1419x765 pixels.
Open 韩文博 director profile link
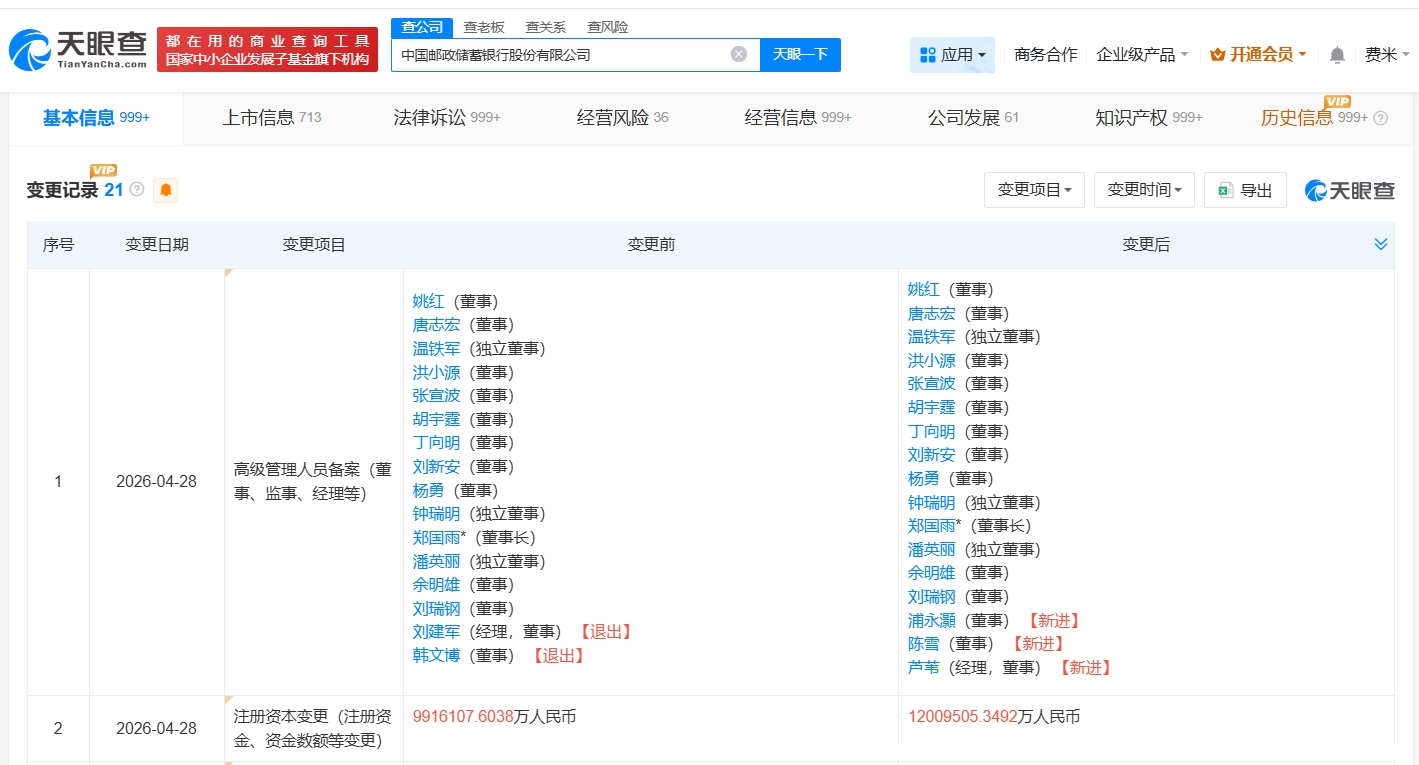click(x=437, y=656)
